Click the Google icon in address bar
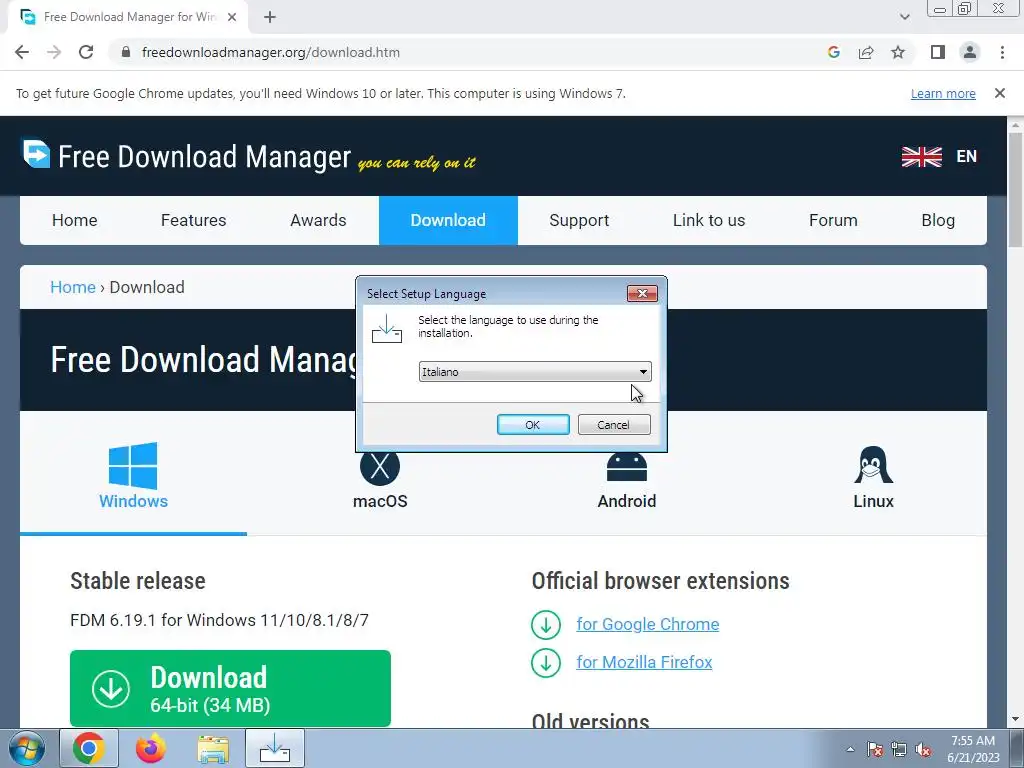This screenshot has height=768, width=1024. click(x=833, y=52)
